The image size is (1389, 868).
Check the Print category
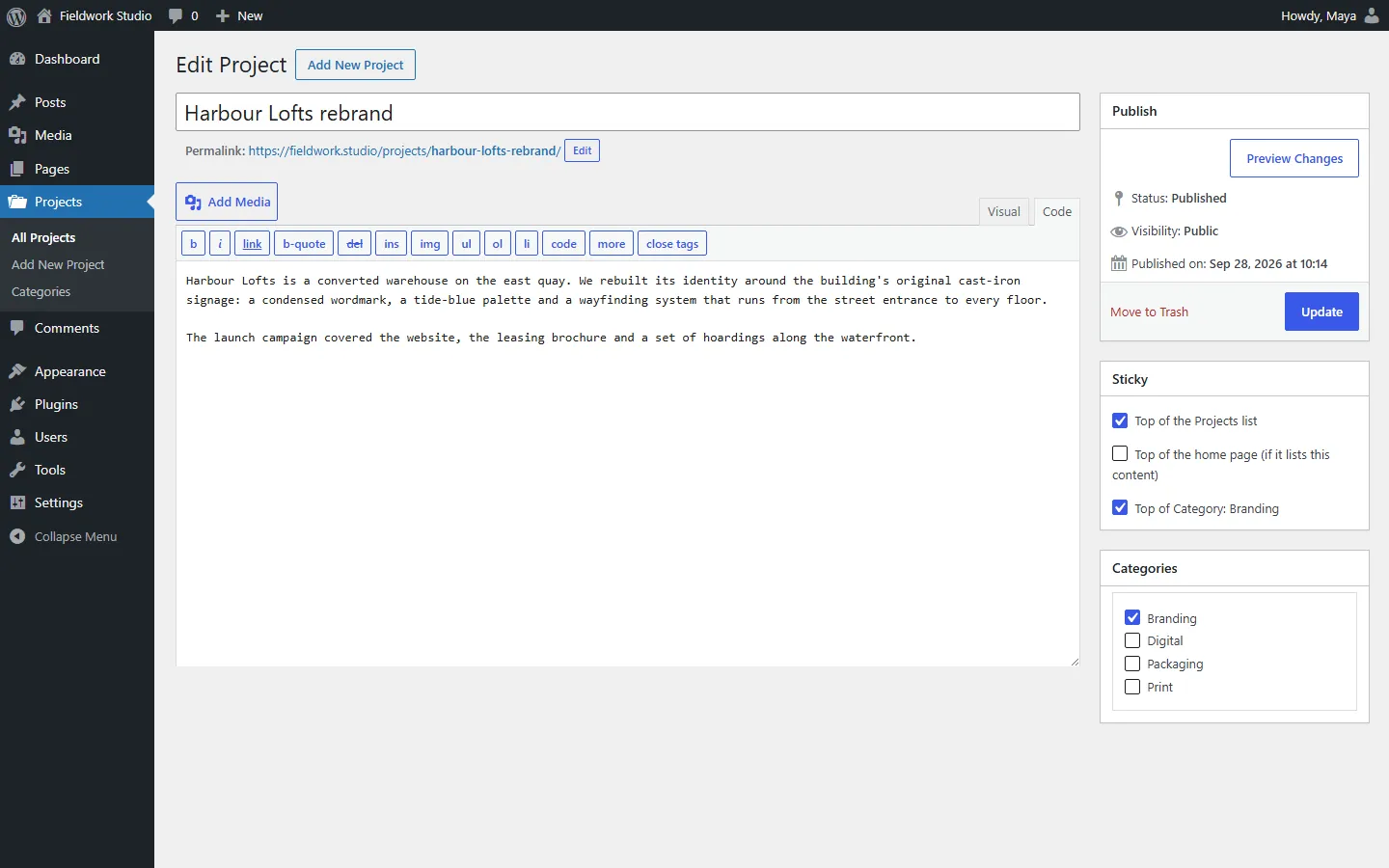point(1132,687)
